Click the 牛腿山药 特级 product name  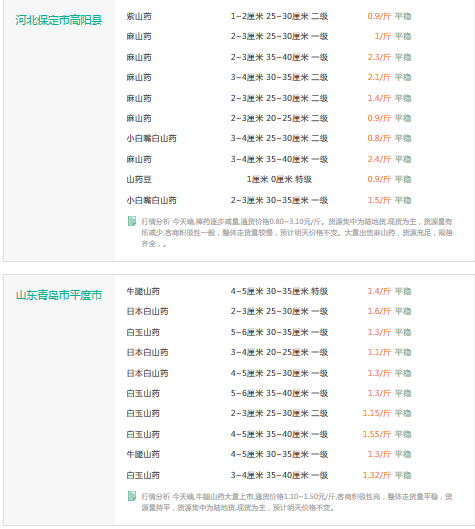click(143, 291)
